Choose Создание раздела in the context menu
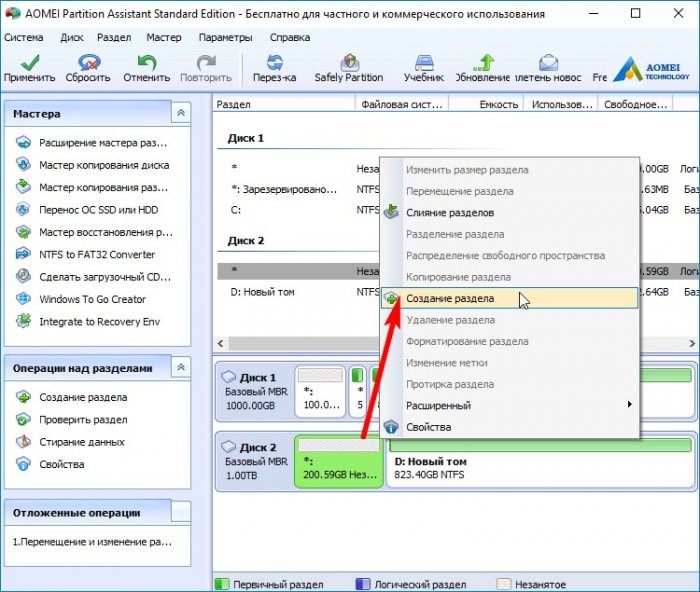The image size is (700, 592). [x=509, y=298]
